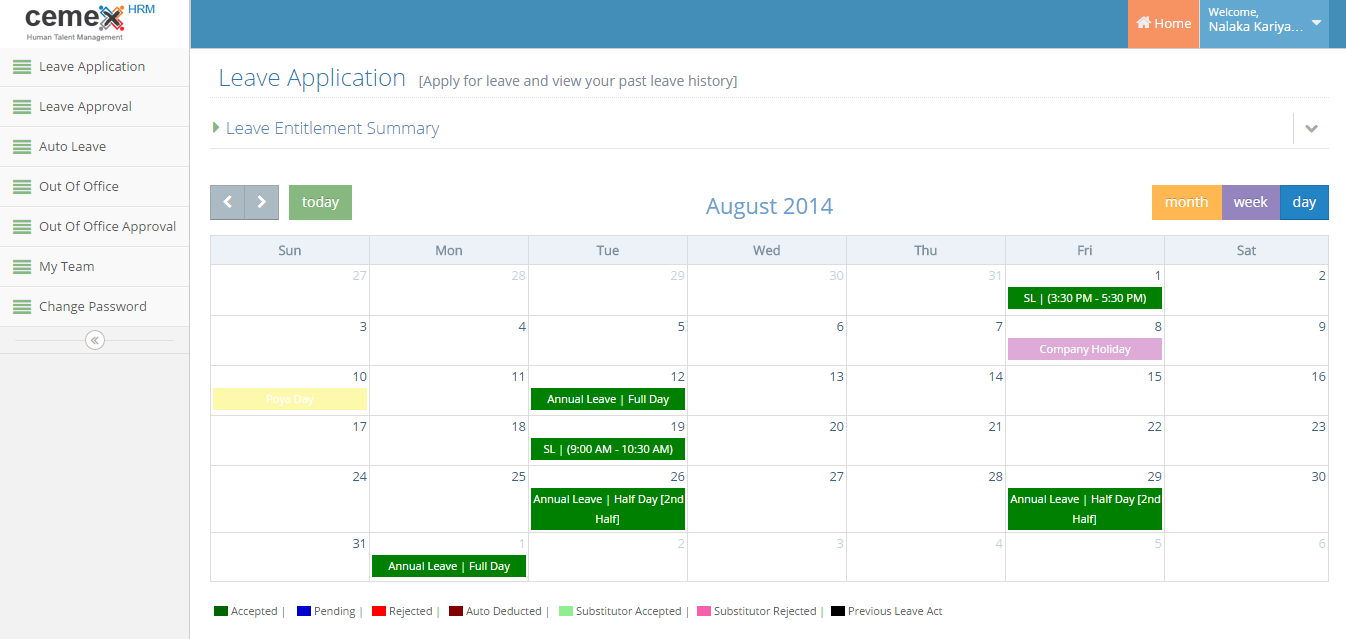
Task: Select August 31 date cell
Action: 290,556
